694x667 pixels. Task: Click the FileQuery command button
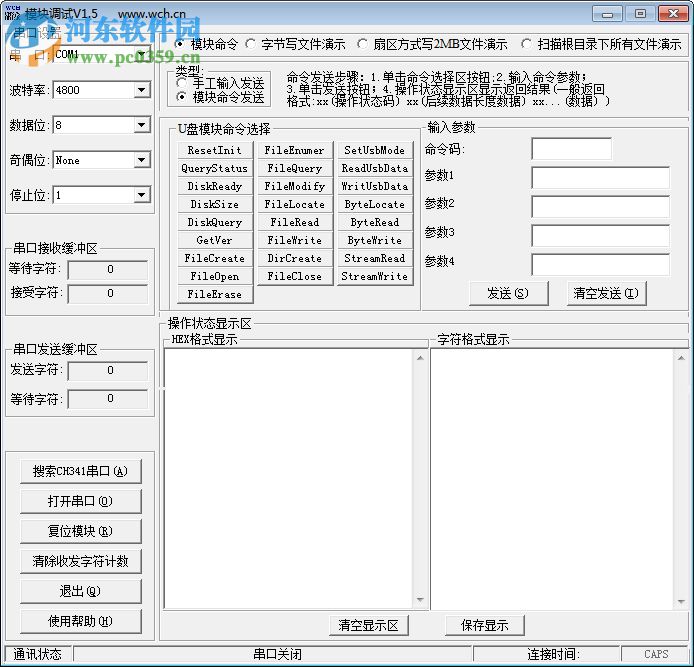(x=295, y=168)
